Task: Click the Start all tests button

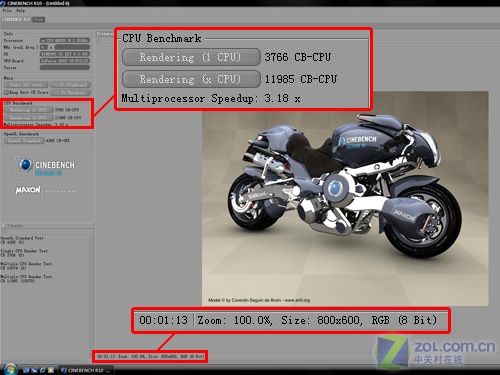Action: [26, 85]
